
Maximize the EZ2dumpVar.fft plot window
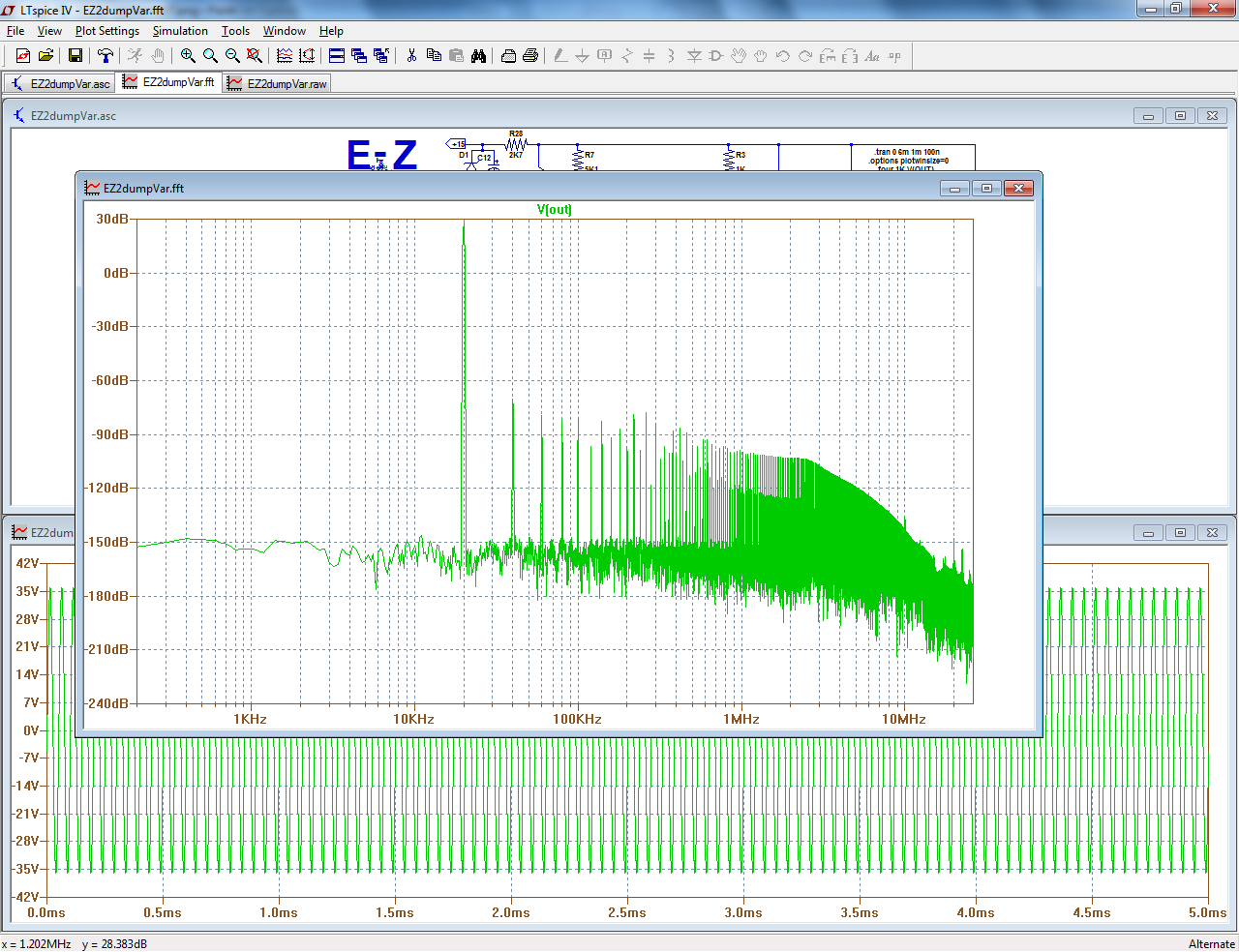[986, 189]
